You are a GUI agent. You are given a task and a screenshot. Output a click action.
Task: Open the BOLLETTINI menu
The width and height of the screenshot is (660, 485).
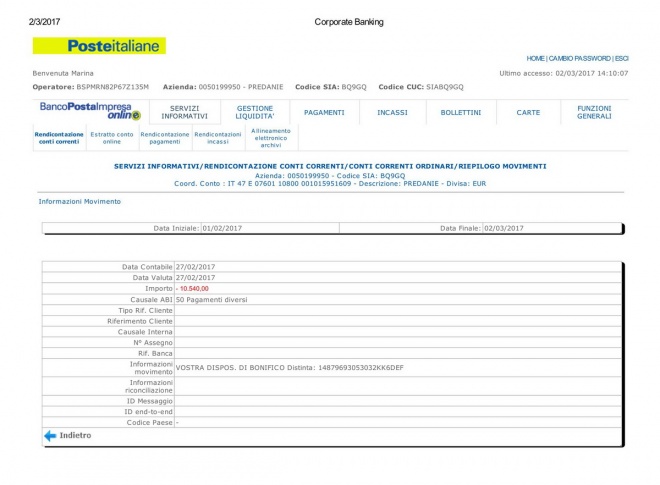pos(460,113)
